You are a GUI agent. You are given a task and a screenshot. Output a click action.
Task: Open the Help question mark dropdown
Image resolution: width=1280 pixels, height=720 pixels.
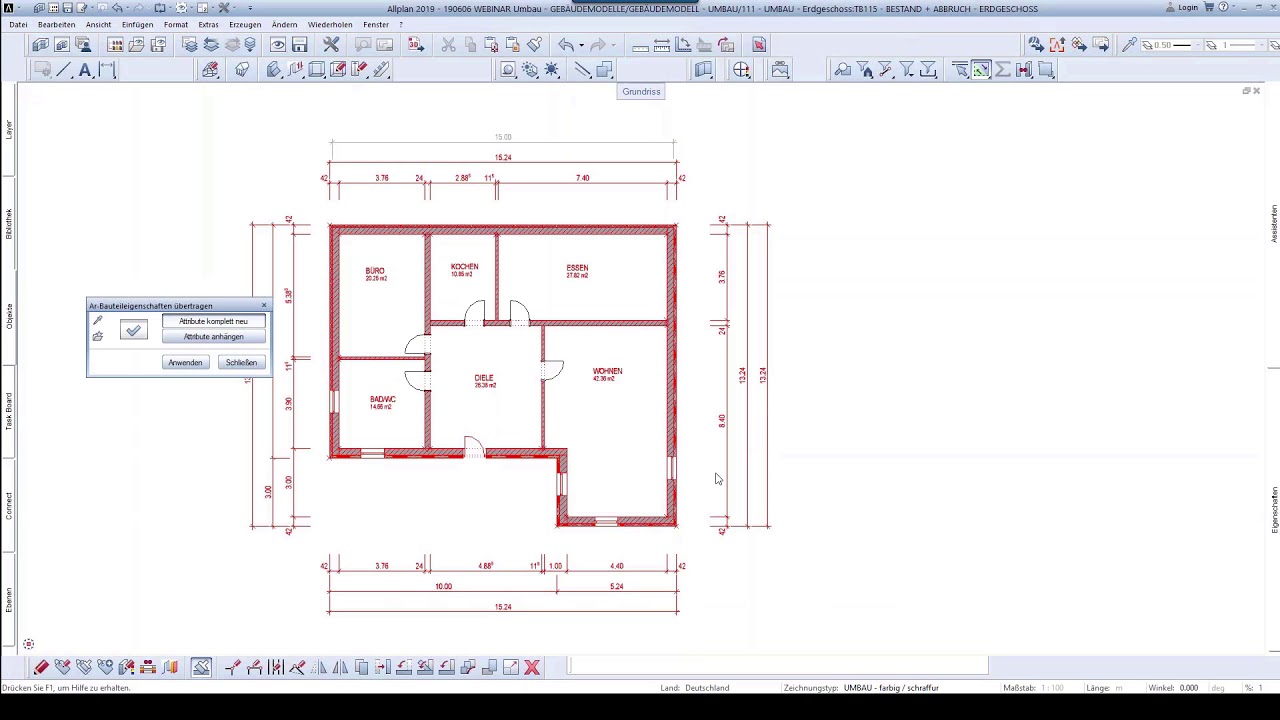pyautogui.click(x=1226, y=7)
